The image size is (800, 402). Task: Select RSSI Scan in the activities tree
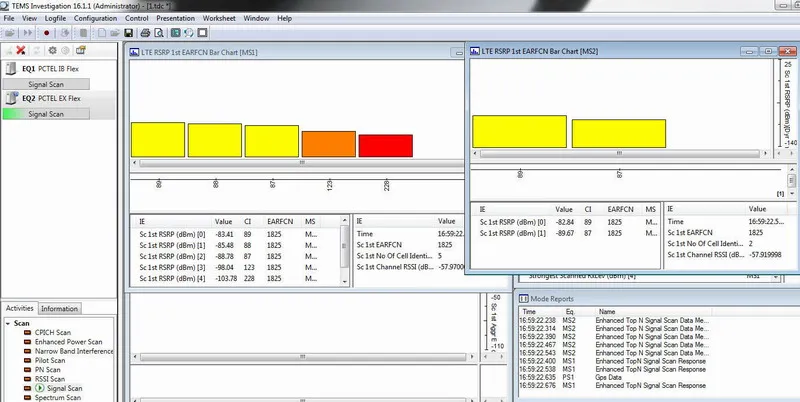[x=49, y=379]
